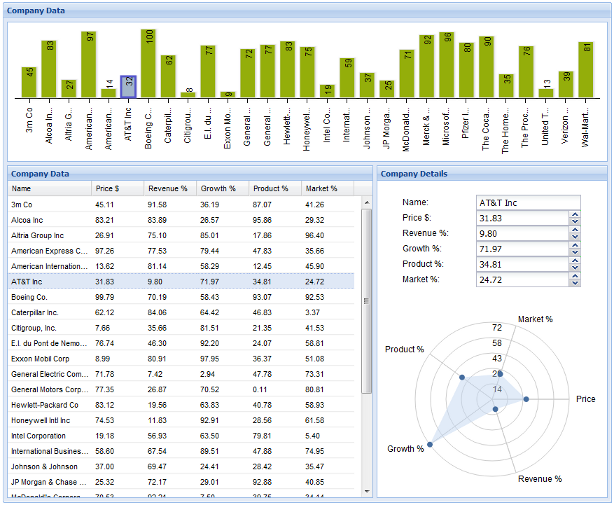Viewport: 614px width, 505px height.
Task: Increase Market % using the up spinner arrow
Action: tap(574, 276)
